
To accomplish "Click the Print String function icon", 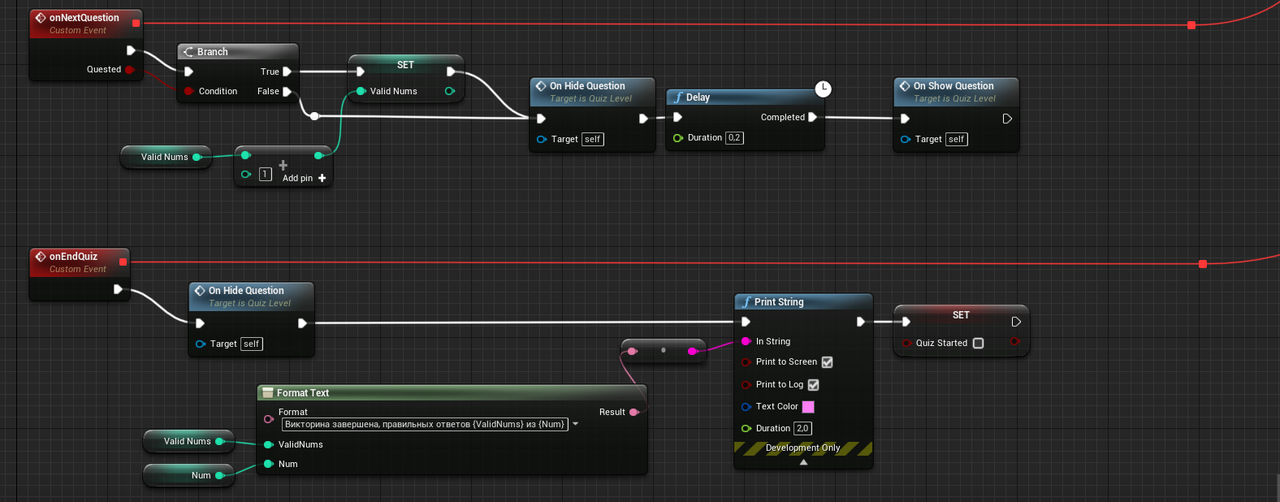I will tap(744, 302).
